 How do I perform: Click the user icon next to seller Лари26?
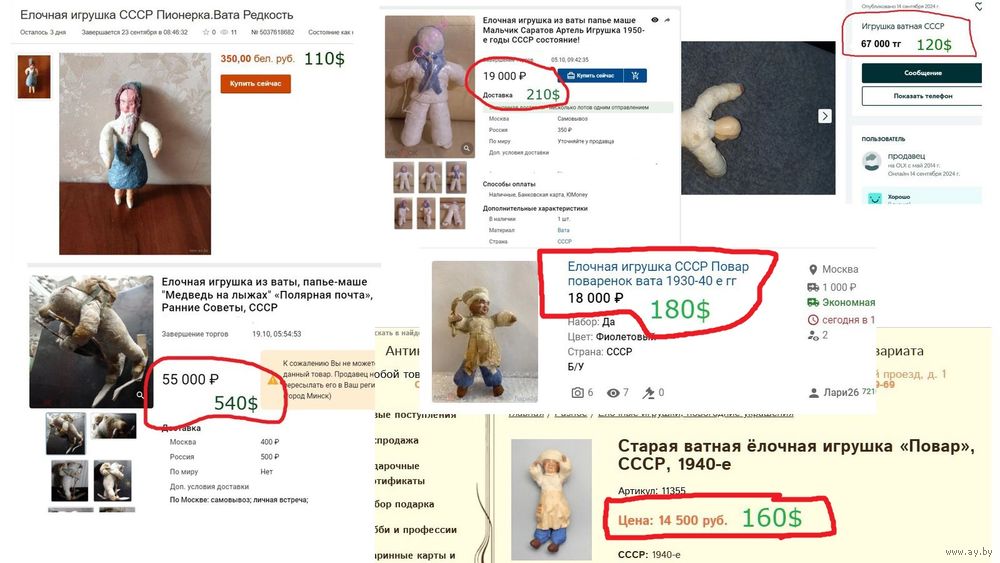point(814,393)
